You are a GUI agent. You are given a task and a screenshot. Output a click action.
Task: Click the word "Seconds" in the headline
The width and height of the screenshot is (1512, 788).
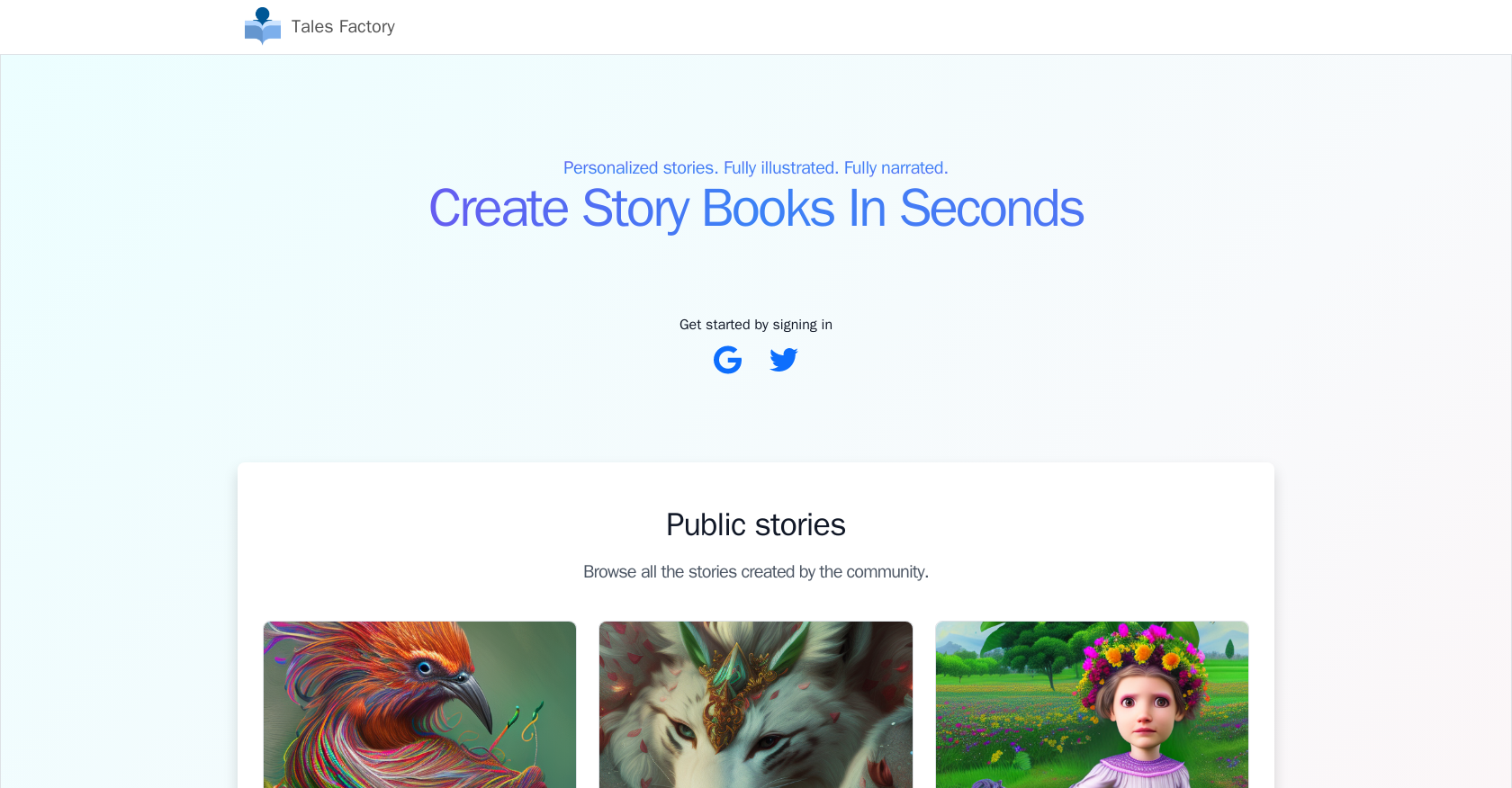(992, 209)
